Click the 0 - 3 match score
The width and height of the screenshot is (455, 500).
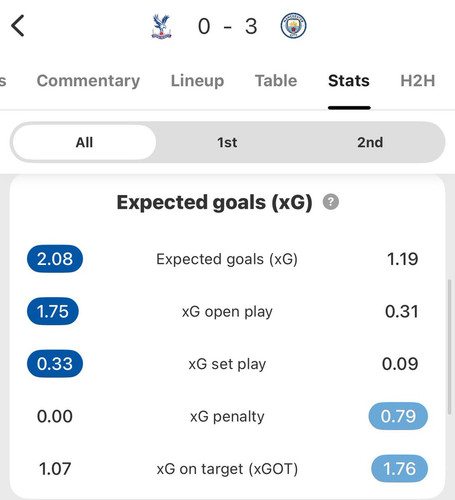pos(228,26)
